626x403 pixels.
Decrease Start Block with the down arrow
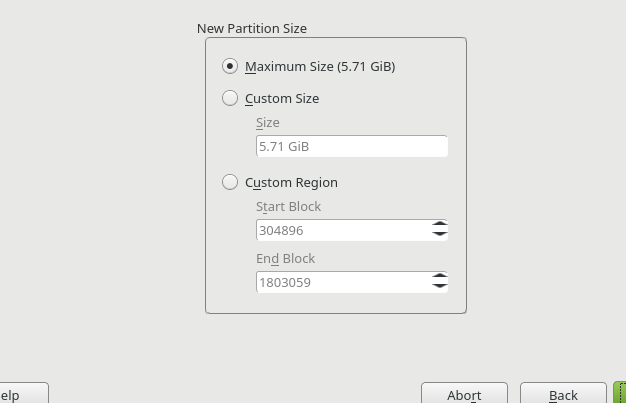439,236
